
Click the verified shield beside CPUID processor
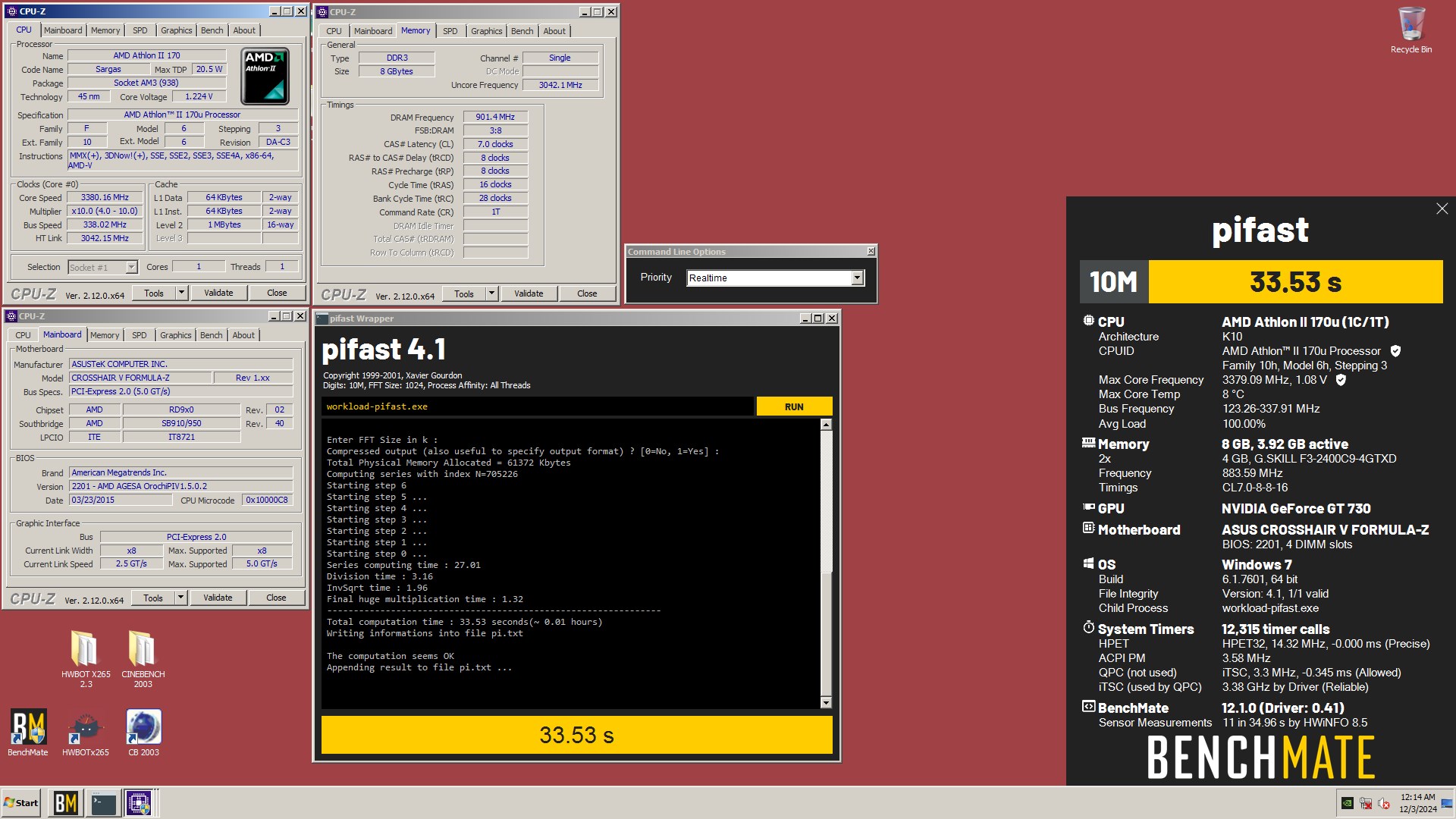point(1395,351)
